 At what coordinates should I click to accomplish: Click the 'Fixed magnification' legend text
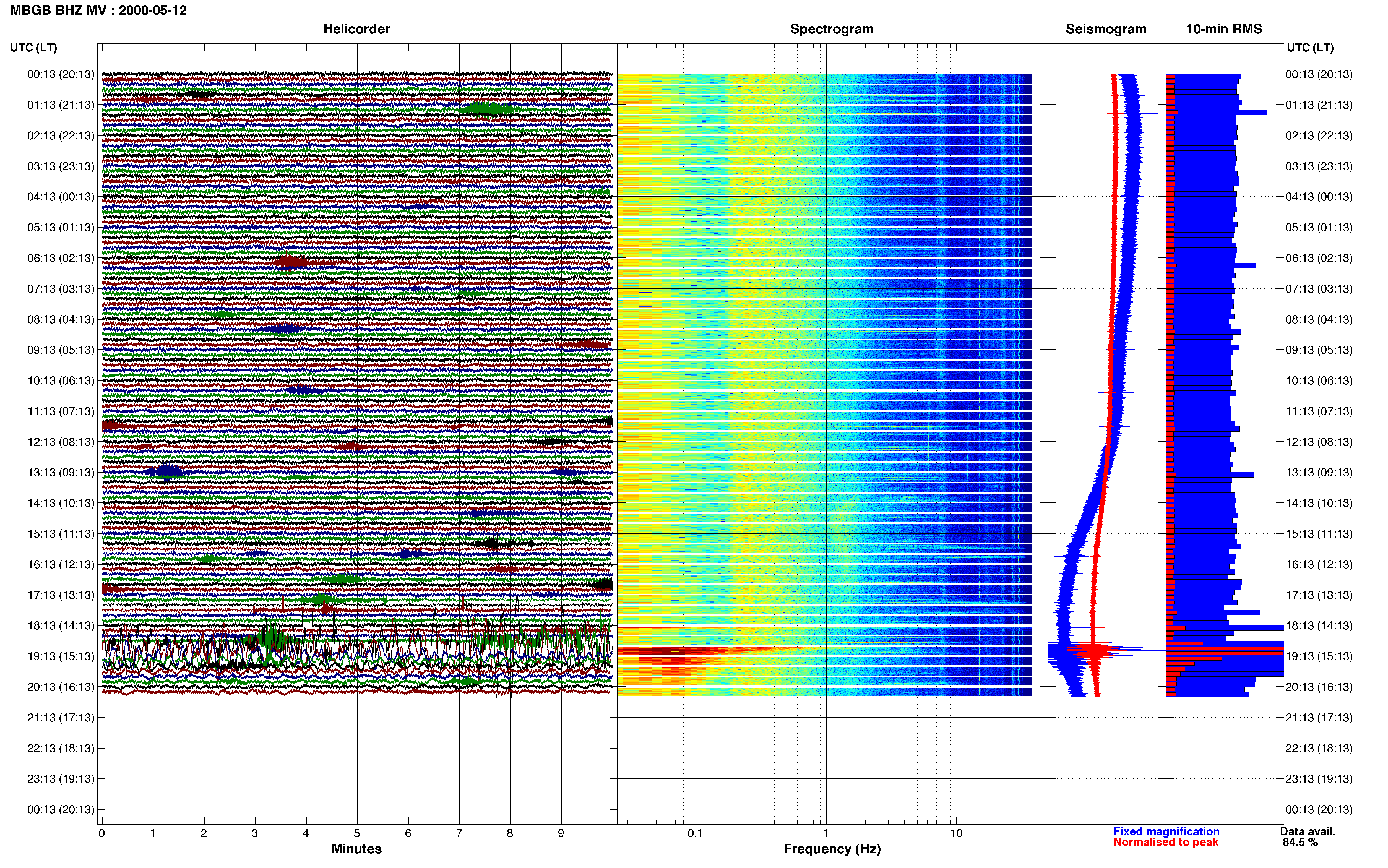pyautogui.click(x=1166, y=832)
